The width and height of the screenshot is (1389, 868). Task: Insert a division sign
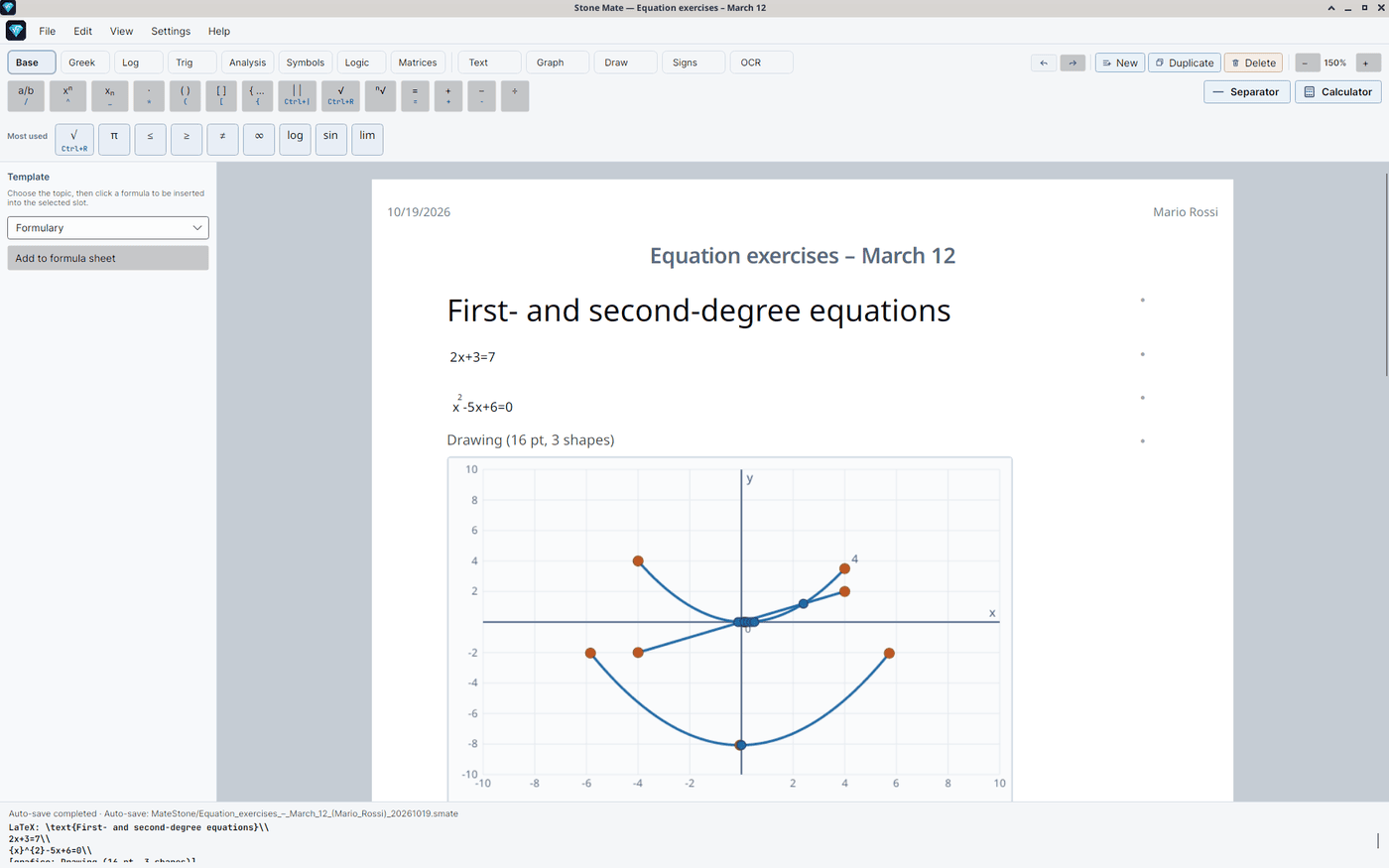click(515, 95)
